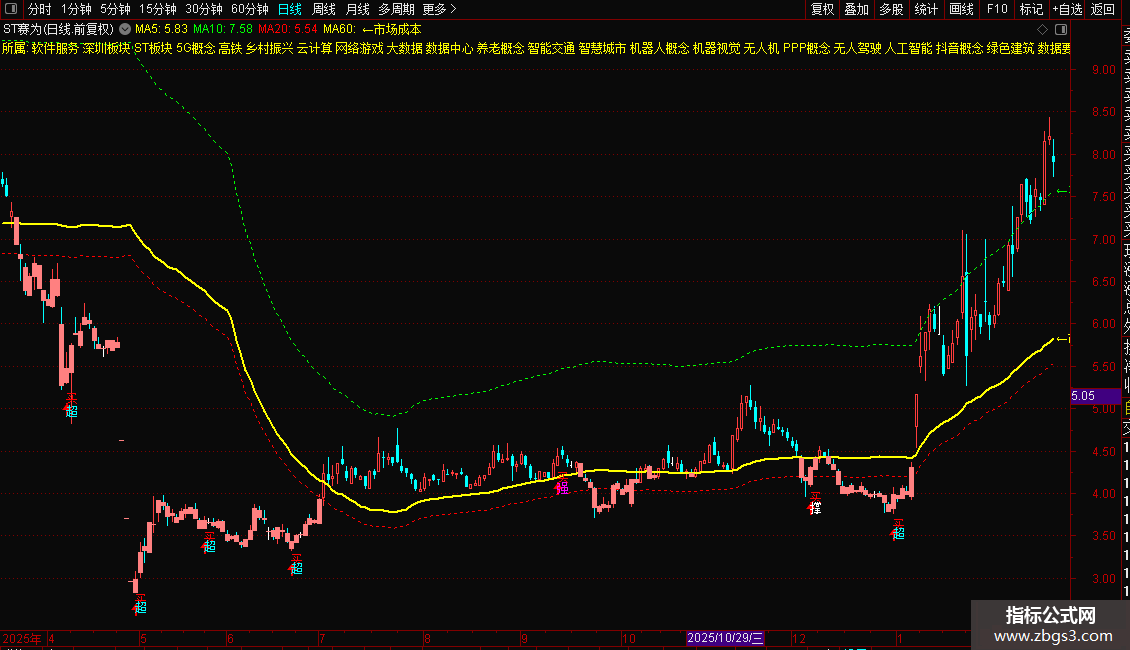Add stock via +自选 button
The width and height of the screenshot is (1130, 650).
pos(1067,9)
